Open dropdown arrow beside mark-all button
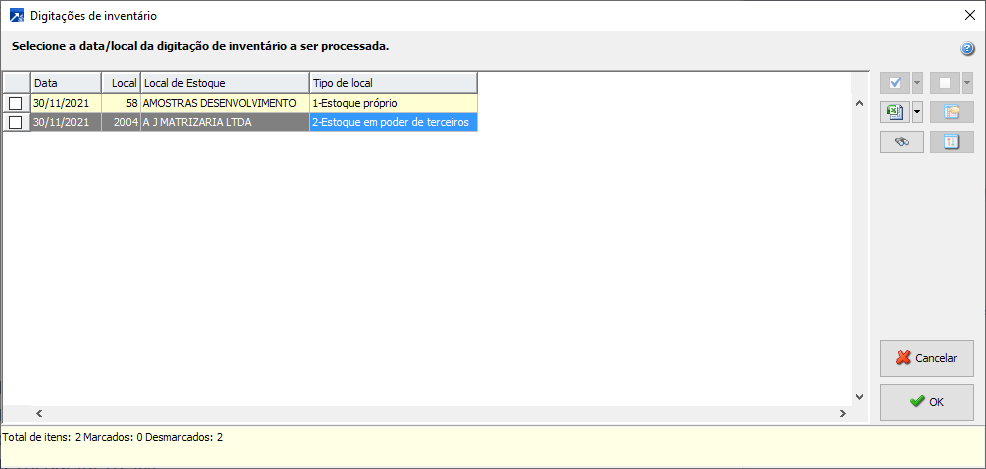986x469 pixels. (x=917, y=82)
